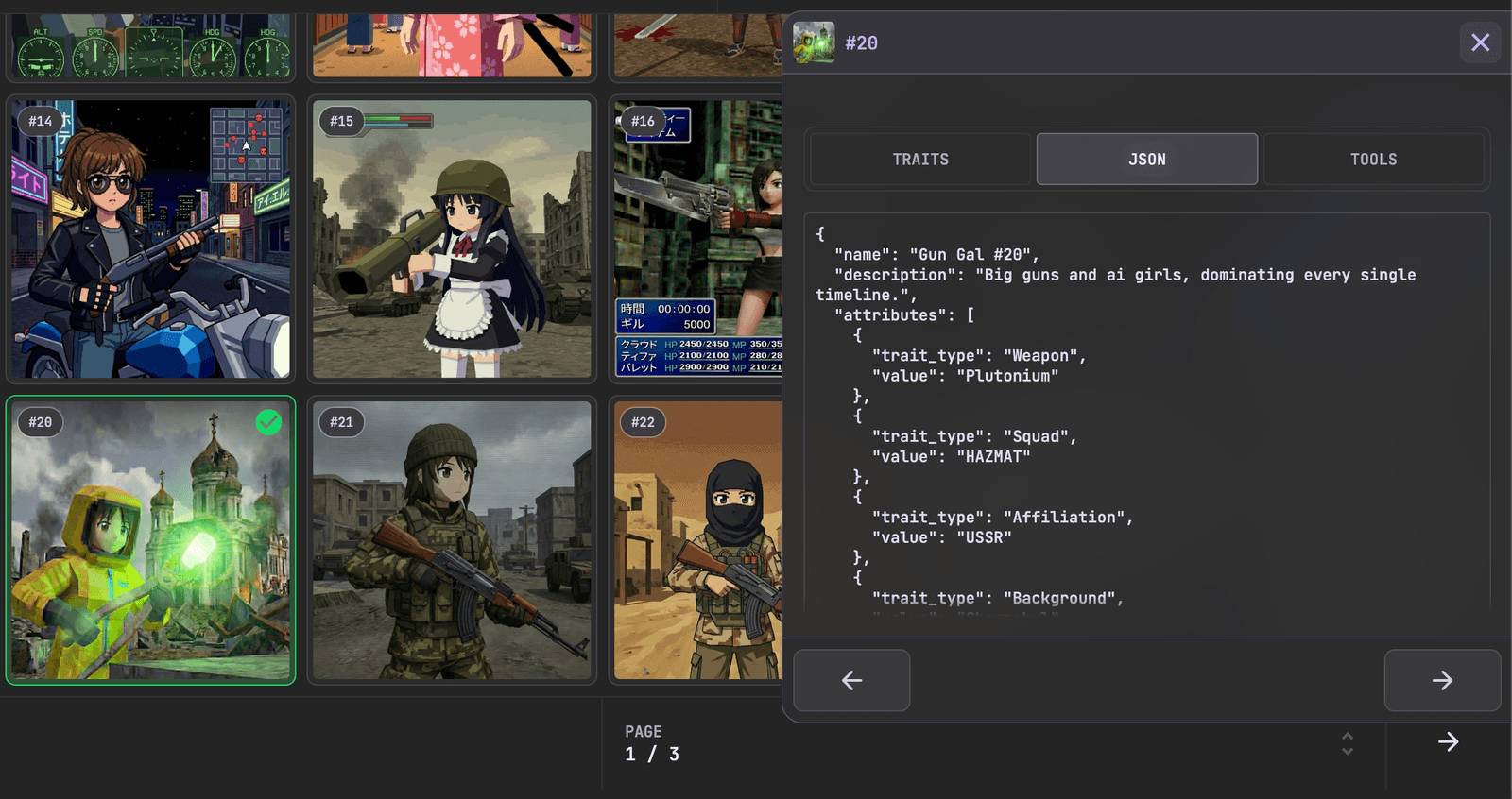
Task: Click the #22 badge label
Action: click(x=643, y=422)
